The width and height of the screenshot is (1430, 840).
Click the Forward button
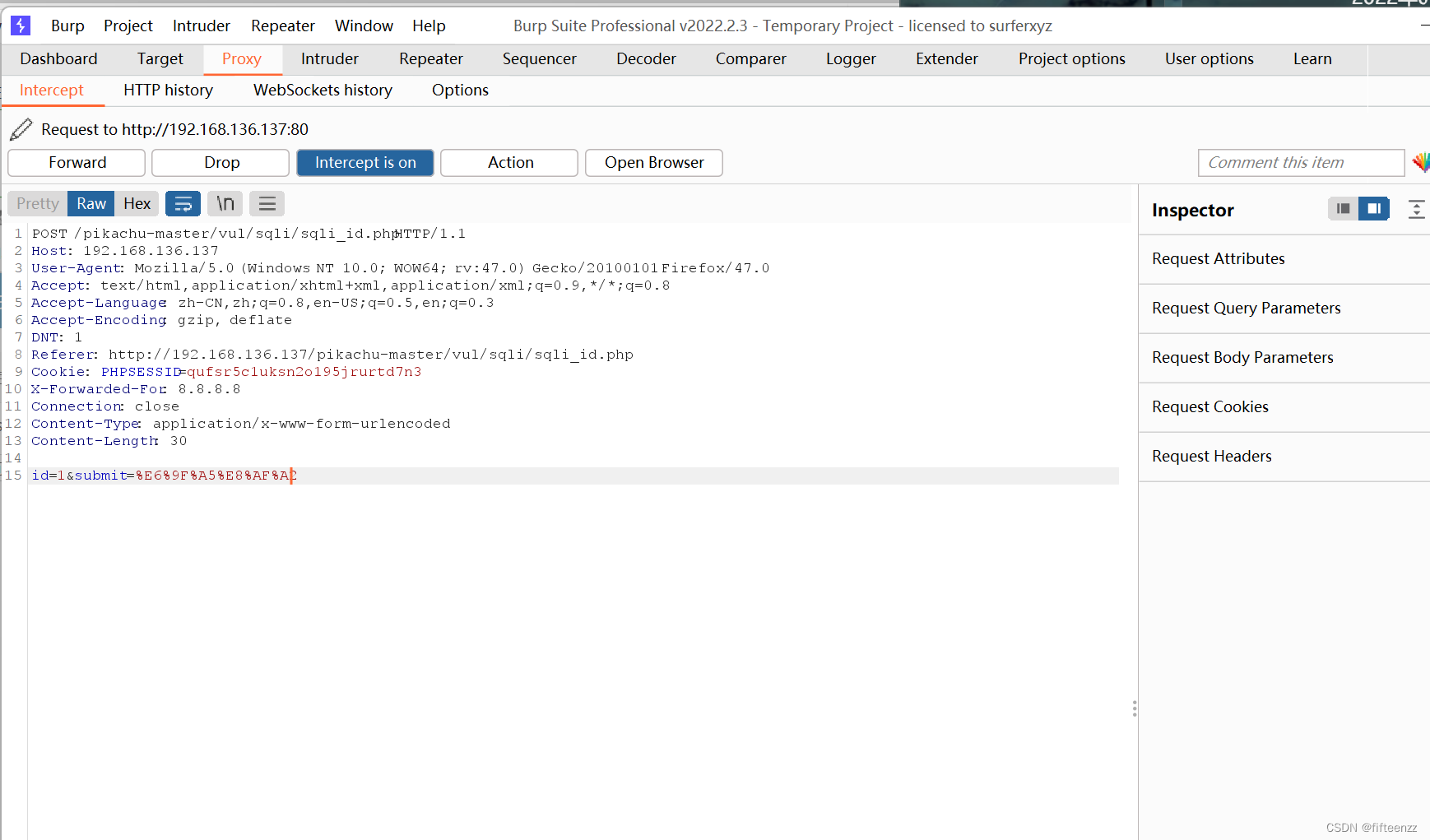pyautogui.click(x=77, y=163)
